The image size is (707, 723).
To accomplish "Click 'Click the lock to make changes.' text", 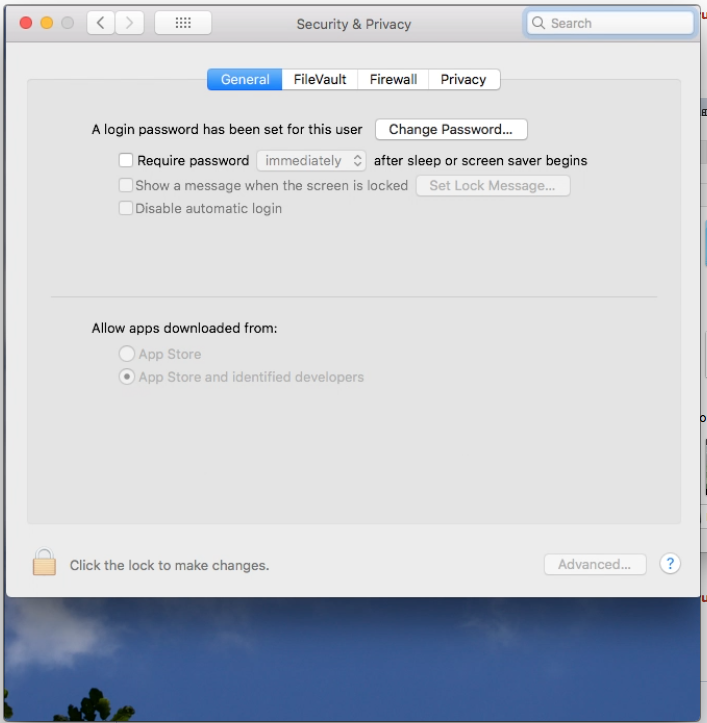I will (x=169, y=565).
